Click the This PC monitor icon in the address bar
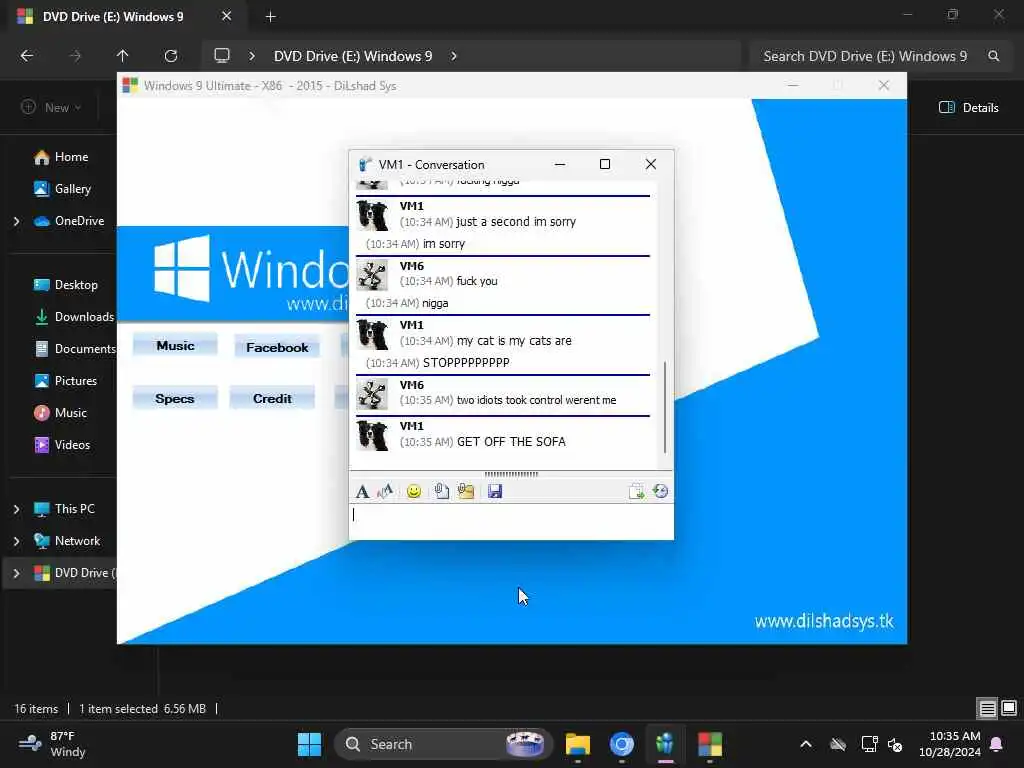The image size is (1024, 768). click(222, 56)
